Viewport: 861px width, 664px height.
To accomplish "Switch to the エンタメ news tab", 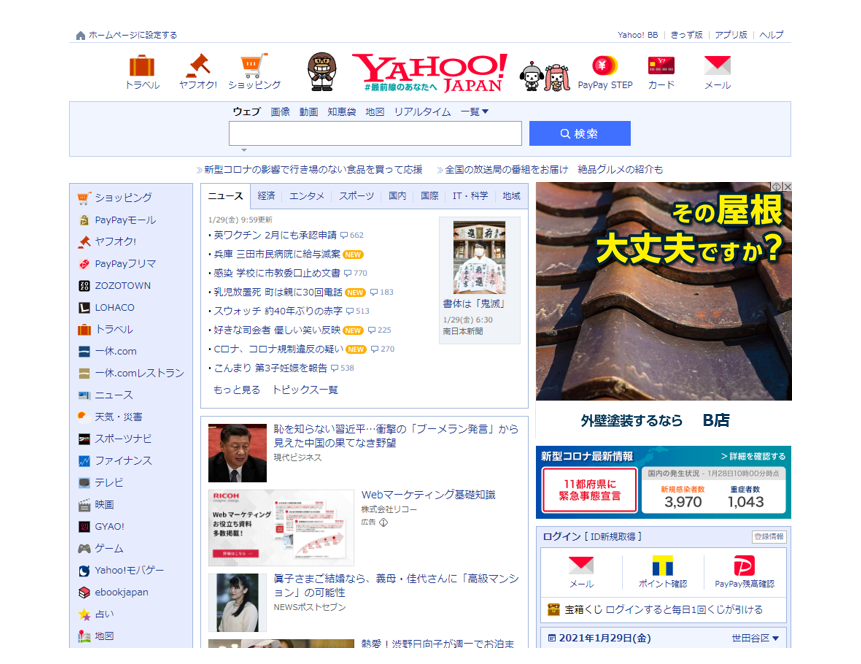I will (x=306, y=196).
